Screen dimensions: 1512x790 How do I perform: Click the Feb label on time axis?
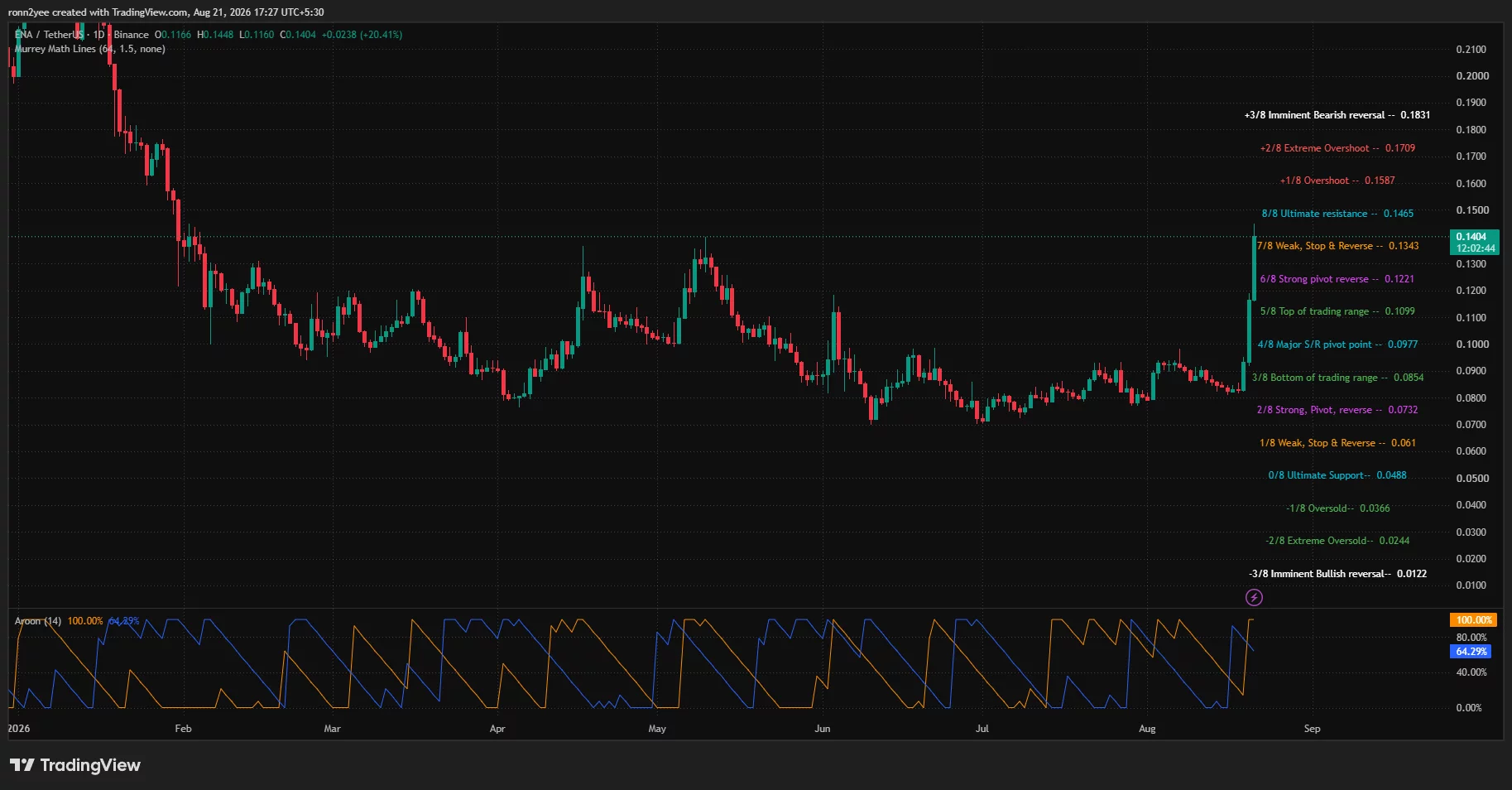tap(183, 729)
